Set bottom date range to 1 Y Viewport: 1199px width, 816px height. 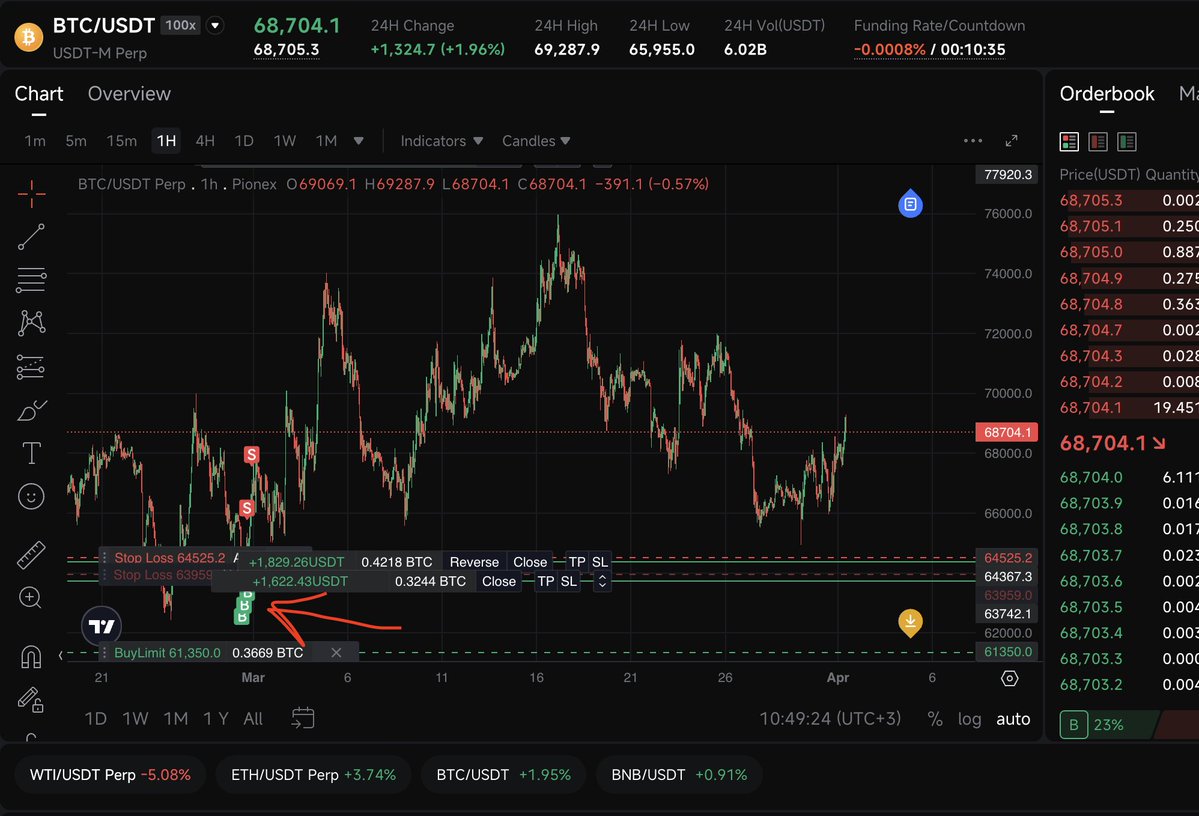click(x=215, y=719)
